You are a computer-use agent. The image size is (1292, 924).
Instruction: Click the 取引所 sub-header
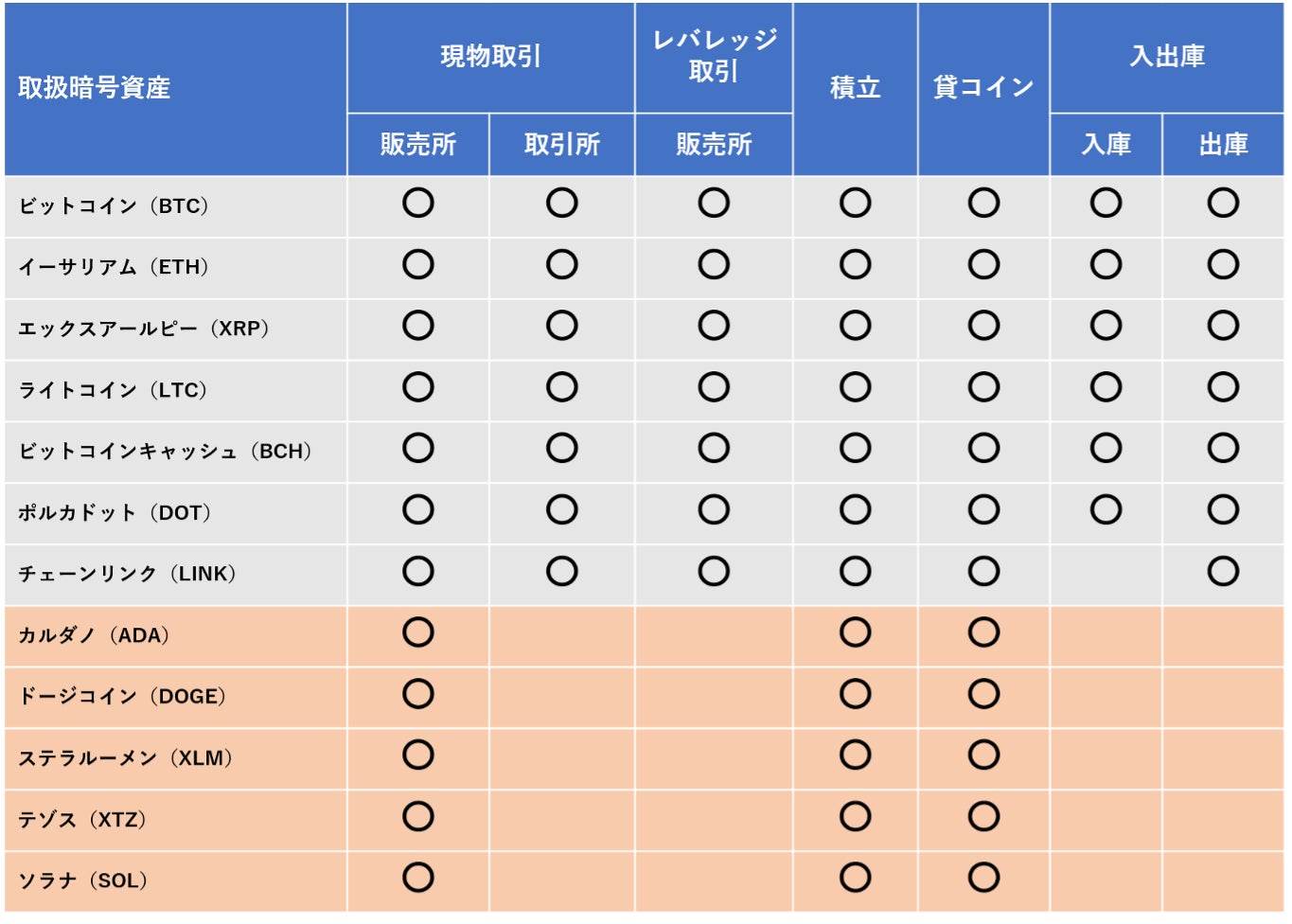click(561, 145)
